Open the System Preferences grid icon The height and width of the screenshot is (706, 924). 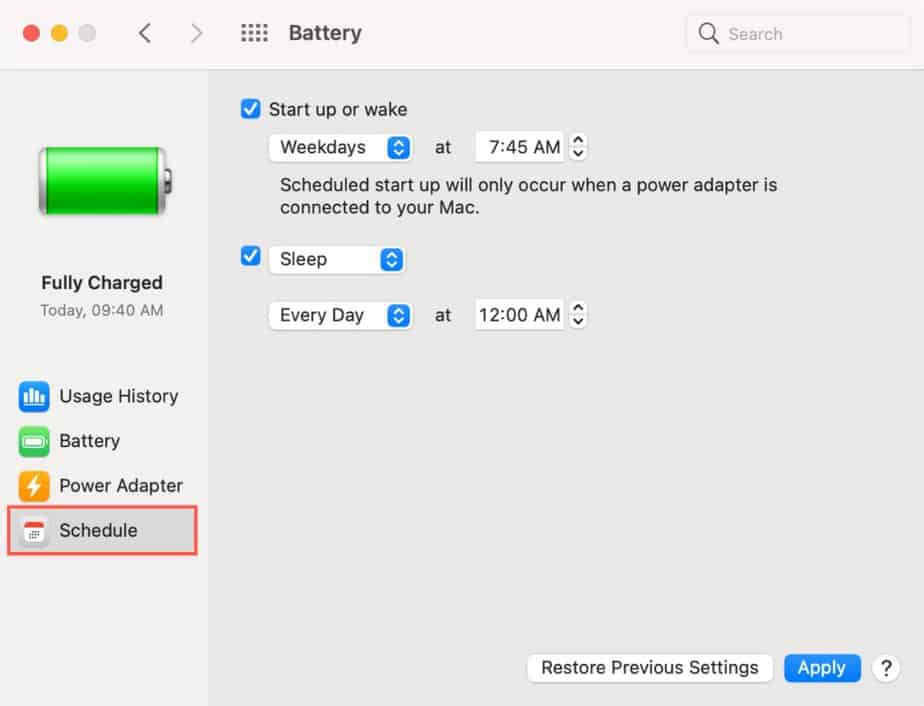click(x=255, y=32)
